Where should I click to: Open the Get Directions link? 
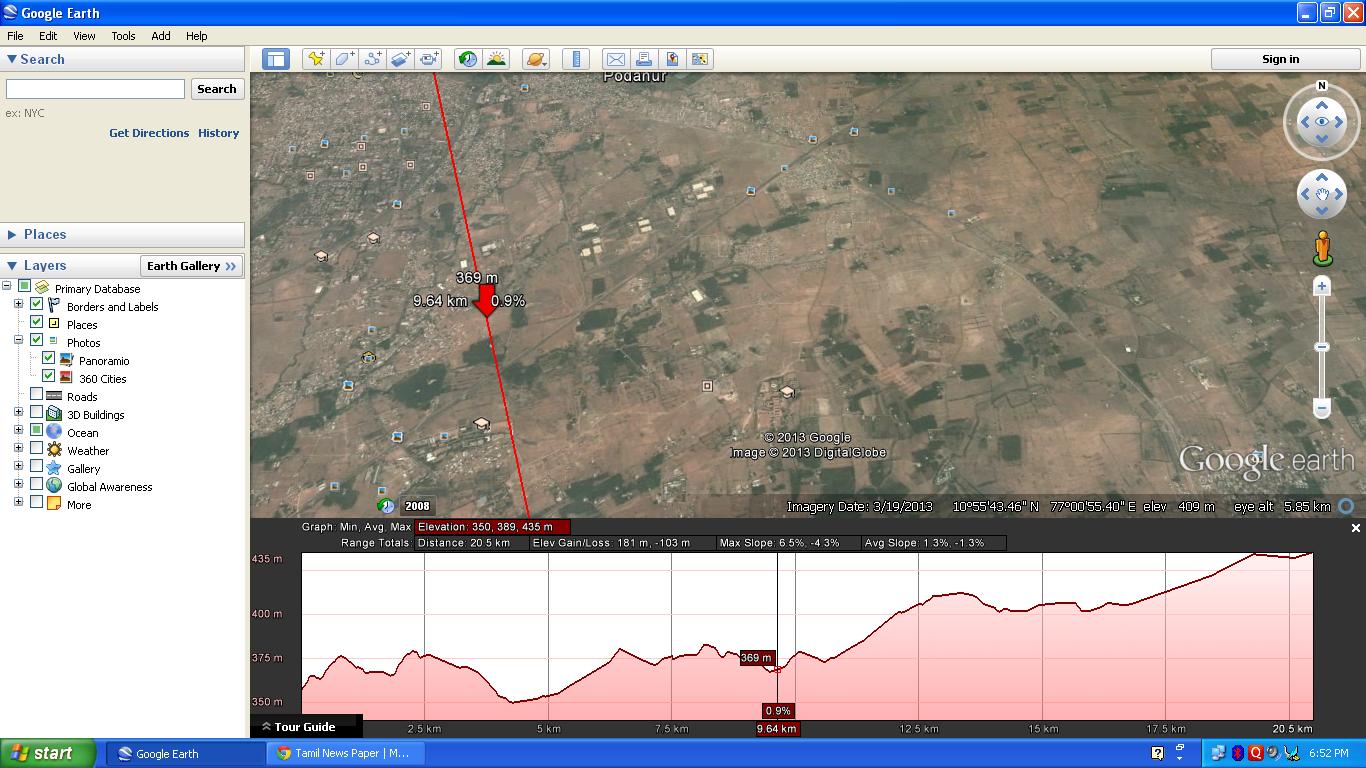(x=149, y=133)
